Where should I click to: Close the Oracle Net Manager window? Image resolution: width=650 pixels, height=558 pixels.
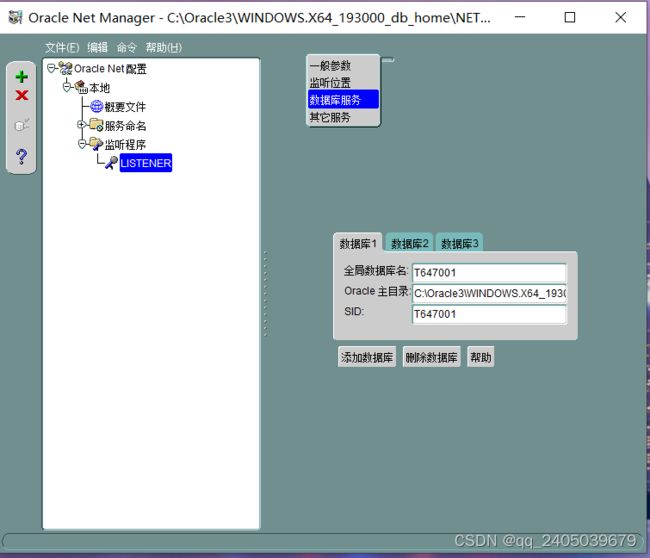coord(621,17)
